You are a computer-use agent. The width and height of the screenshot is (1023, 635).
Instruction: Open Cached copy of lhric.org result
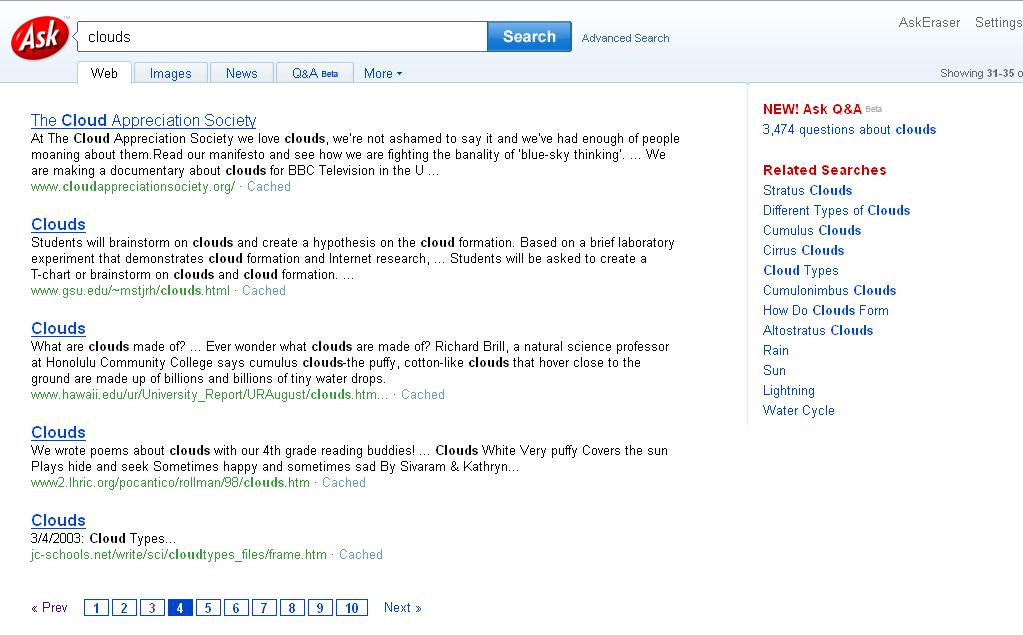point(344,483)
